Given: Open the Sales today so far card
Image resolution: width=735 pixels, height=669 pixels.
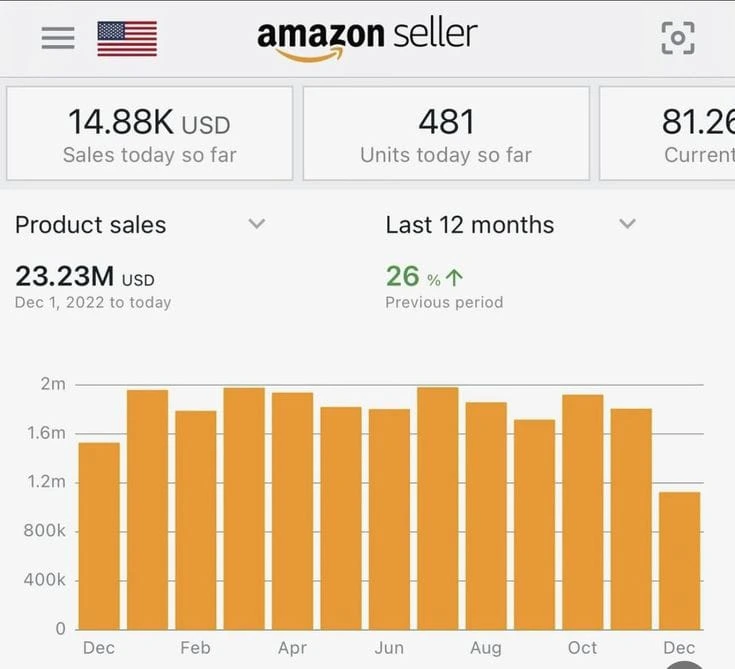Looking at the screenshot, I should [150, 133].
